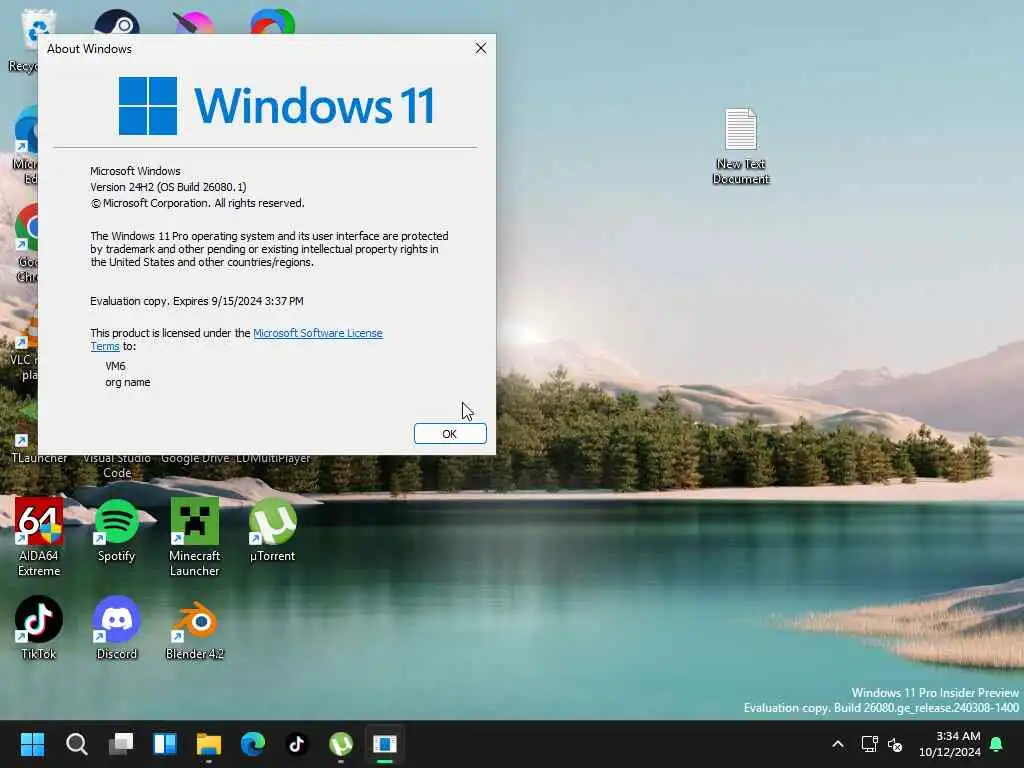Select the Google Drive desktop label
The image size is (1024, 768).
tap(195, 459)
